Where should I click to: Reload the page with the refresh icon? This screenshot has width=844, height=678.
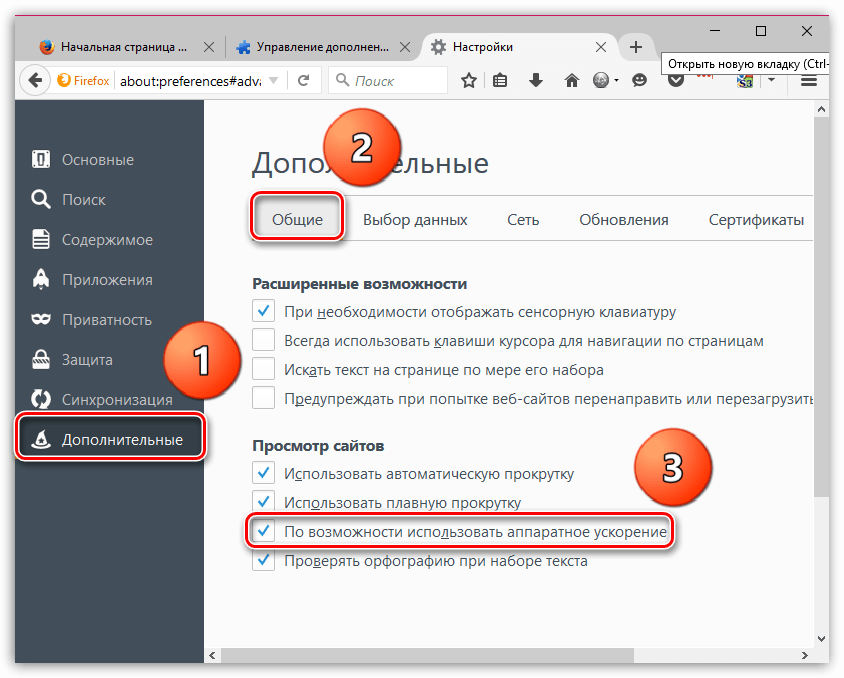303,80
